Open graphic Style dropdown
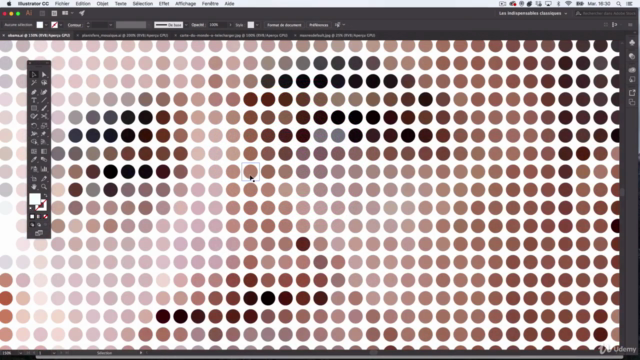 [257, 25]
